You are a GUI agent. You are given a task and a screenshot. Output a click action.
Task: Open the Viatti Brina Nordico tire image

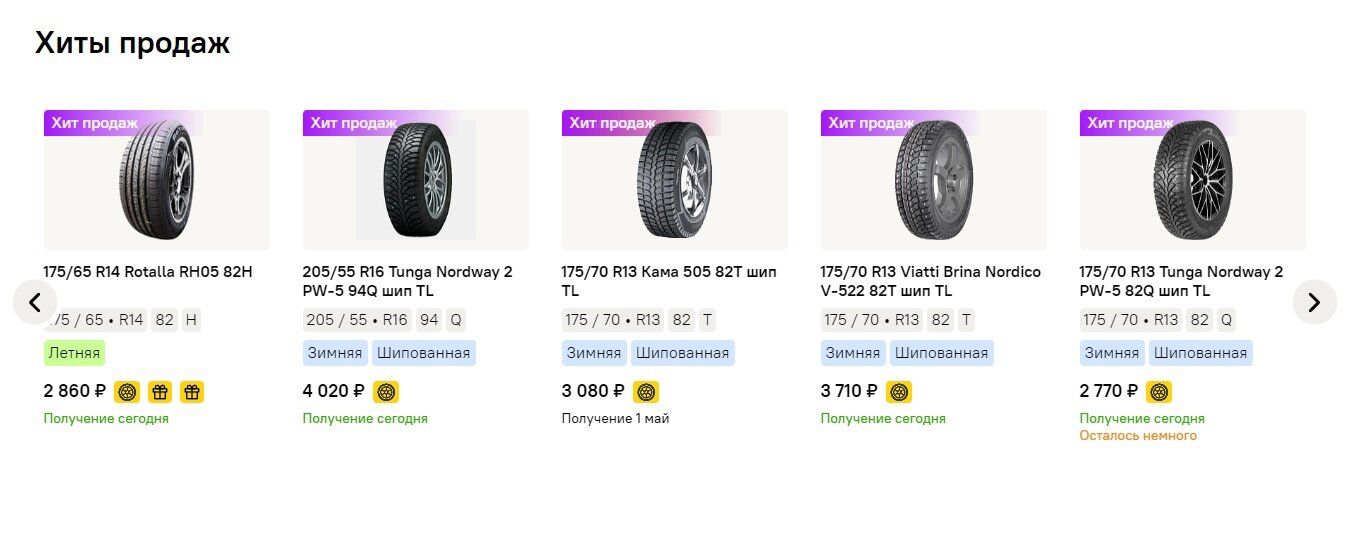point(933,180)
